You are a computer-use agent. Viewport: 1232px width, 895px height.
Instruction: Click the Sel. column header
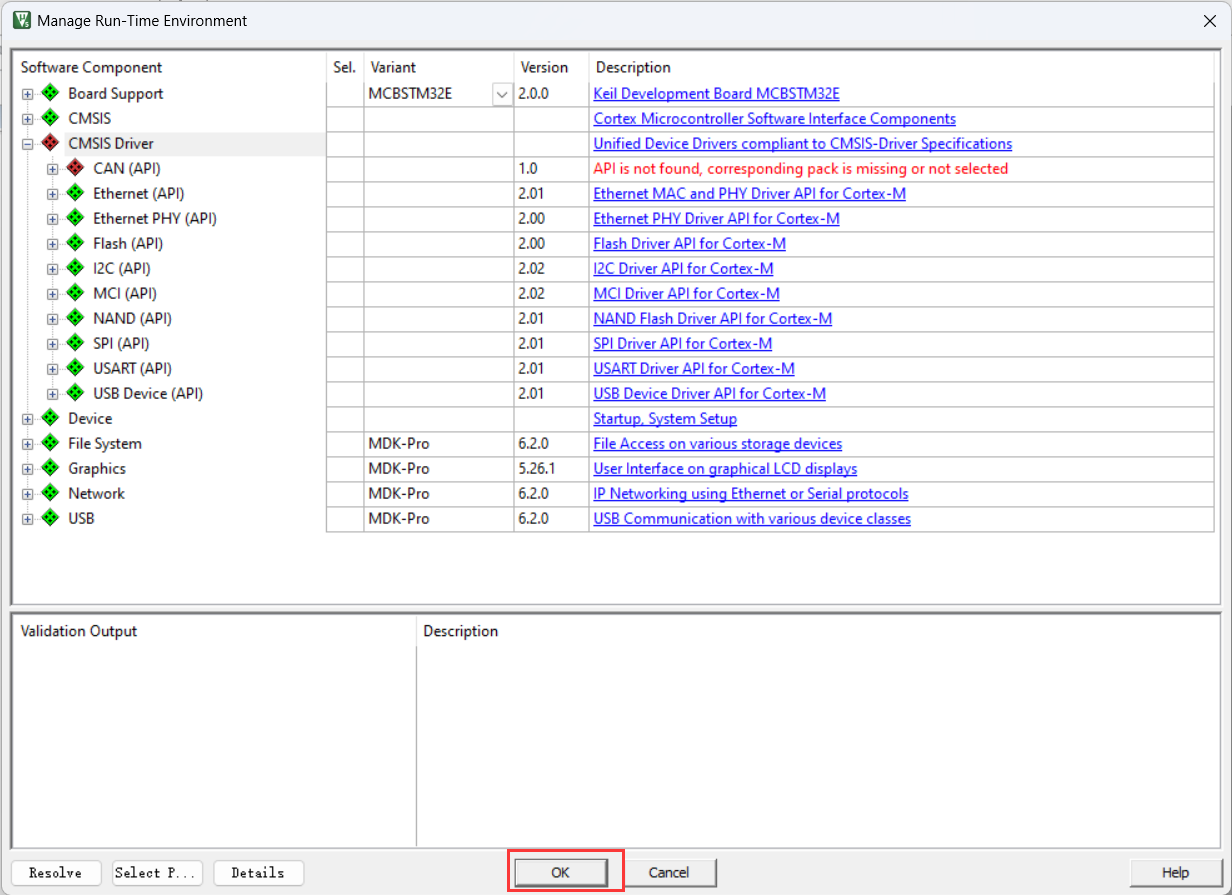tap(344, 67)
